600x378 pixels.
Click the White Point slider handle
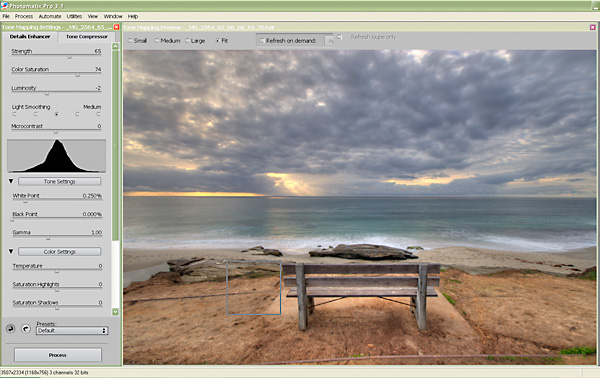tap(25, 201)
